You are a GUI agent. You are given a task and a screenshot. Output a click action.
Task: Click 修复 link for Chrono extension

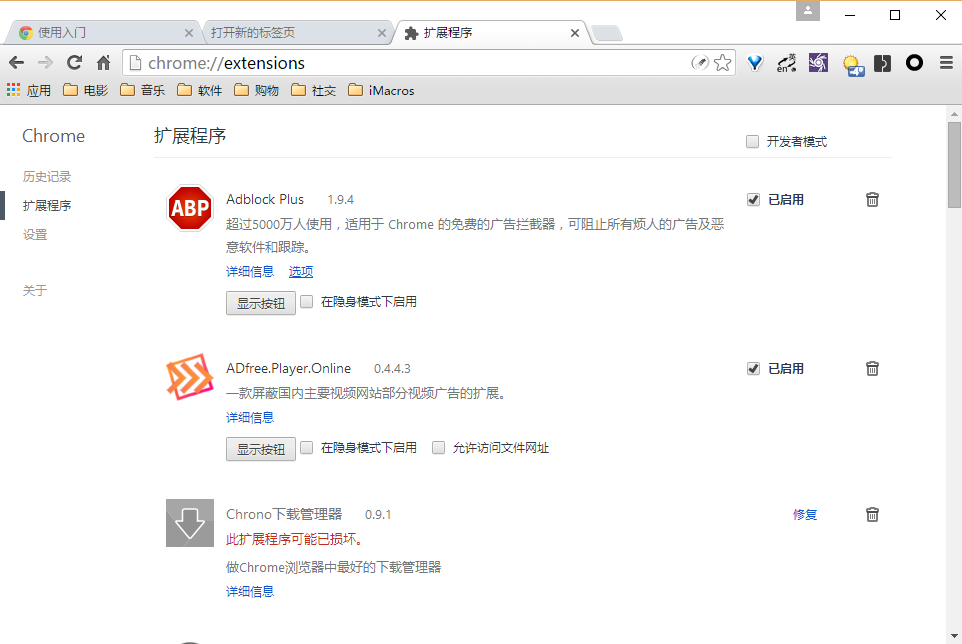805,515
